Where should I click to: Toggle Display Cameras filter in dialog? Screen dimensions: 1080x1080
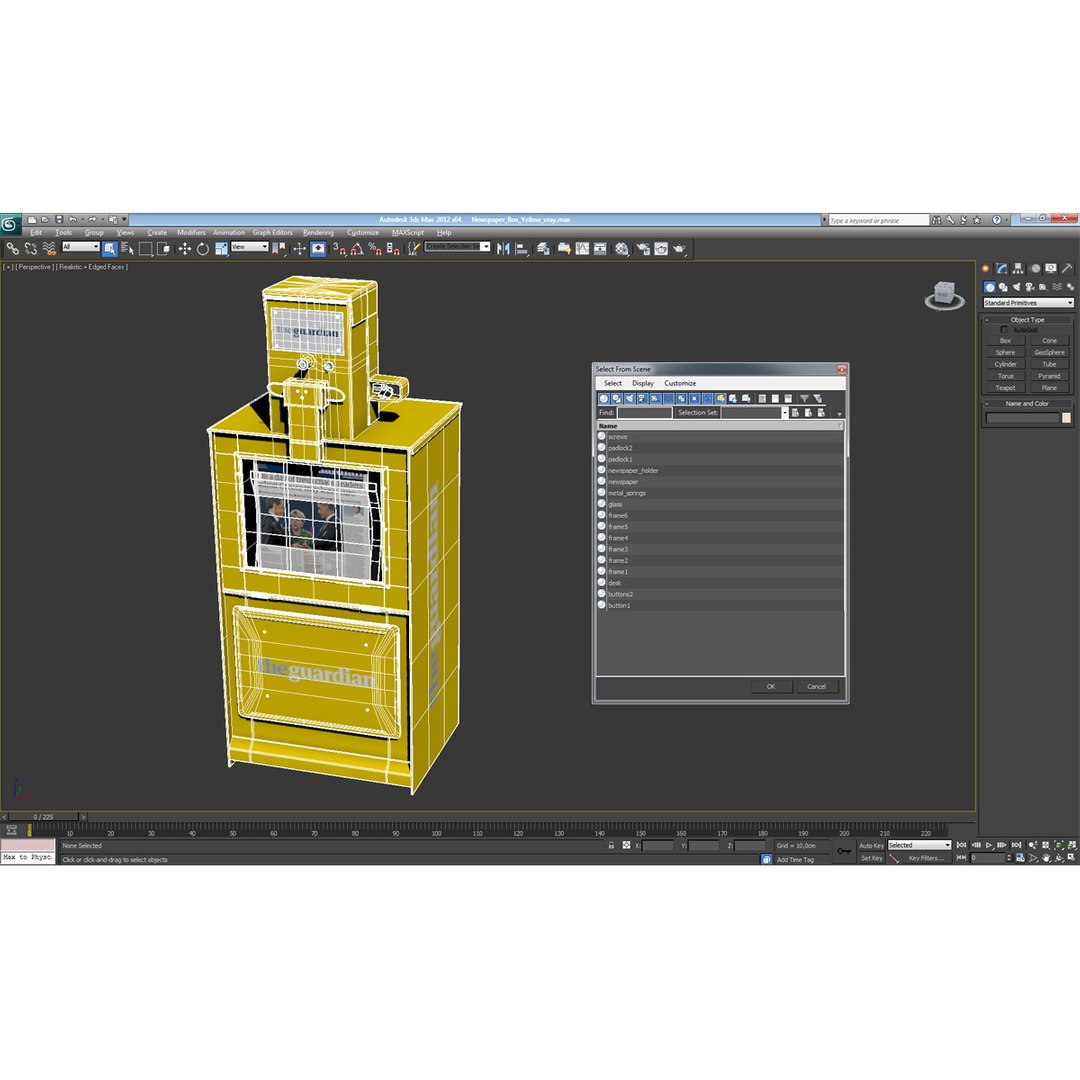pos(643,399)
